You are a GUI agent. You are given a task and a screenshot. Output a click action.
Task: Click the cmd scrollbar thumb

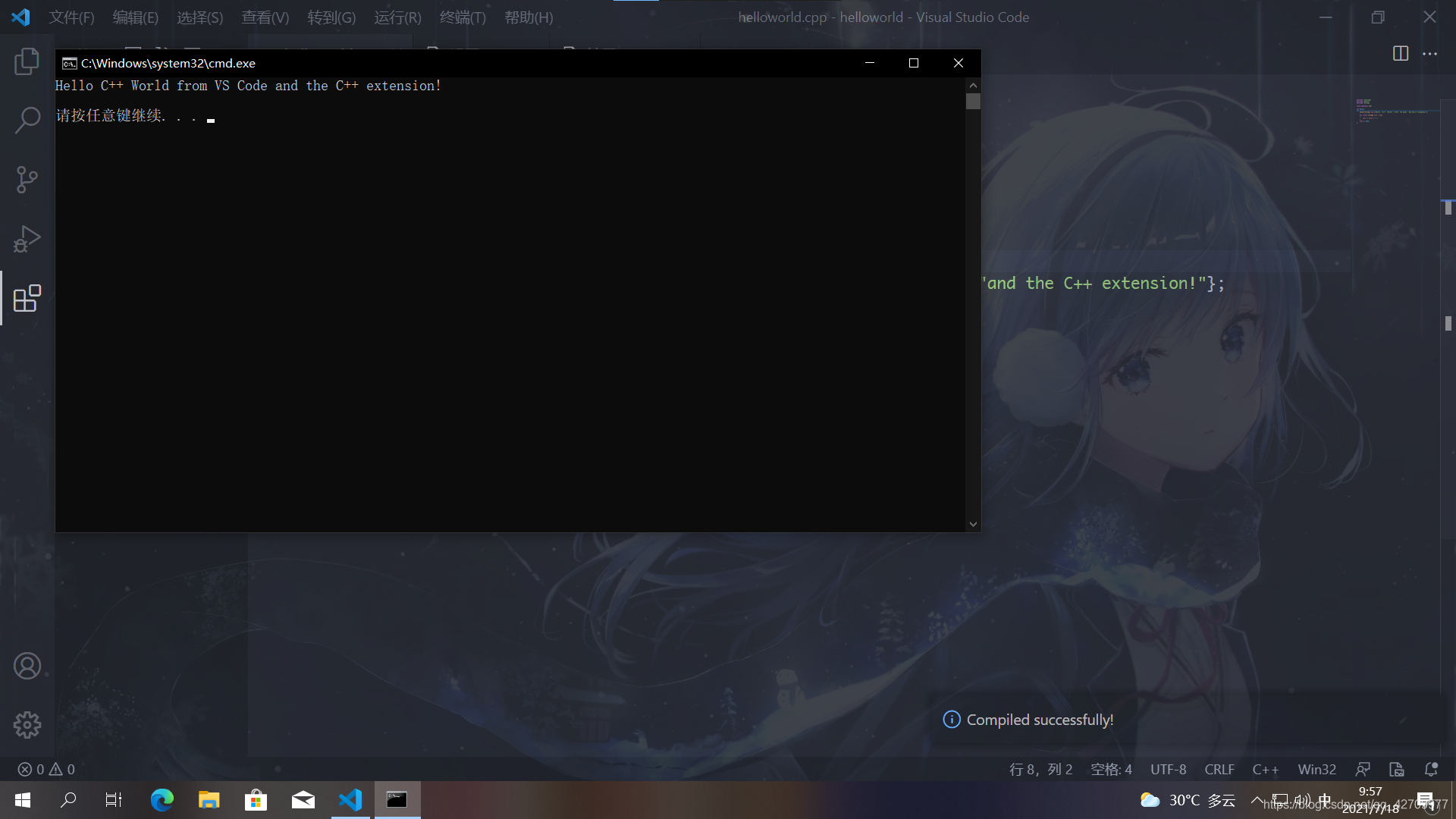pyautogui.click(x=973, y=102)
